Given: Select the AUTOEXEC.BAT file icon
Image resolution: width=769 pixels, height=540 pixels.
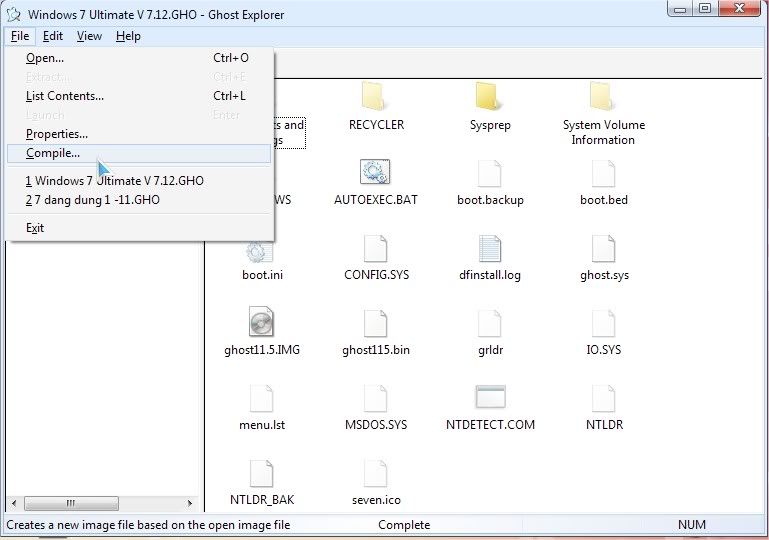Looking at the screenshot, I should point(375,172).
